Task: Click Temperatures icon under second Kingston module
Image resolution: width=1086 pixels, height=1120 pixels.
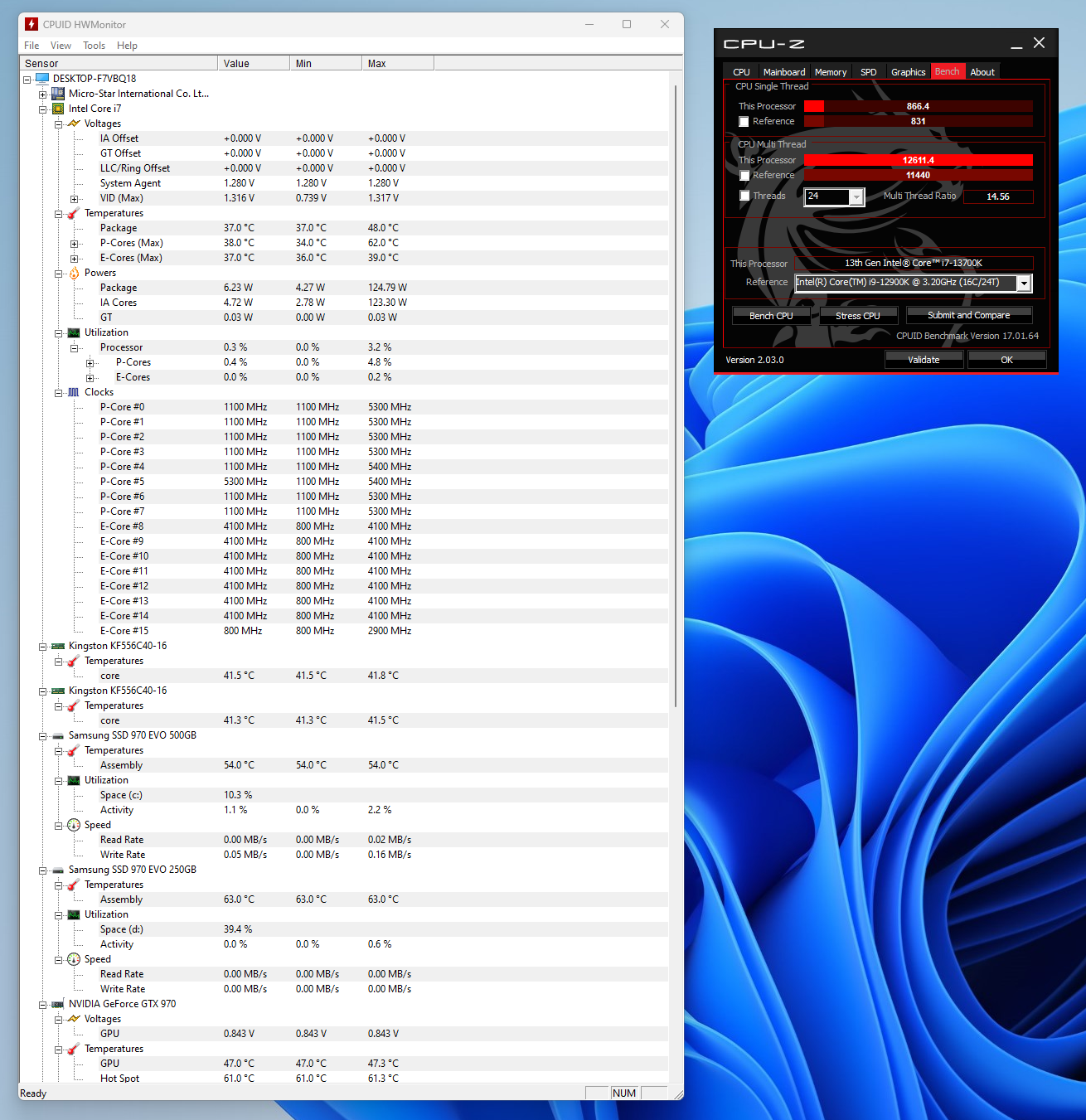Action: point(74,705)
